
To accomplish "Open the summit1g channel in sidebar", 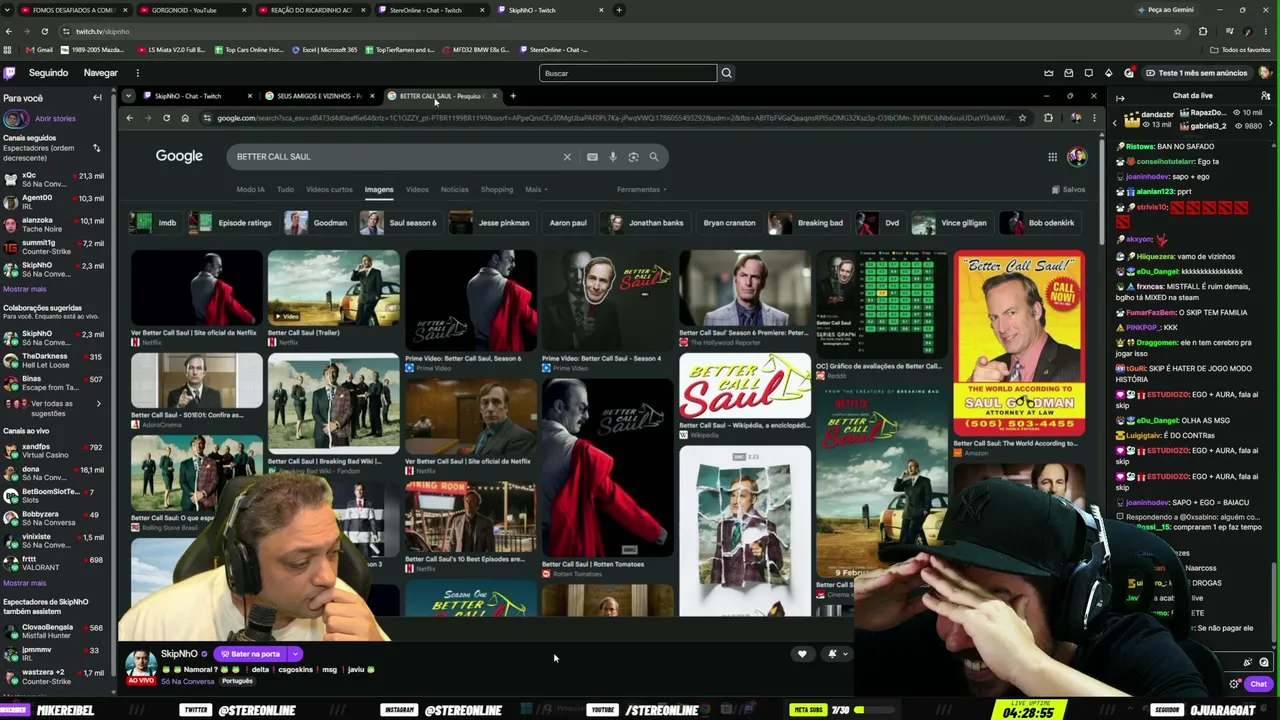I will [56, 248].
